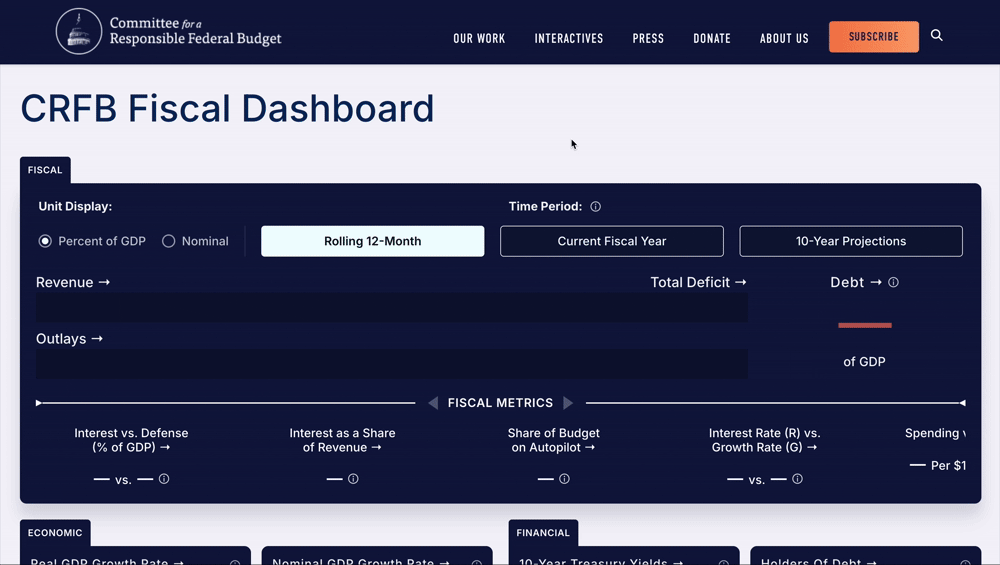Open the Debt link

(856, 282)
